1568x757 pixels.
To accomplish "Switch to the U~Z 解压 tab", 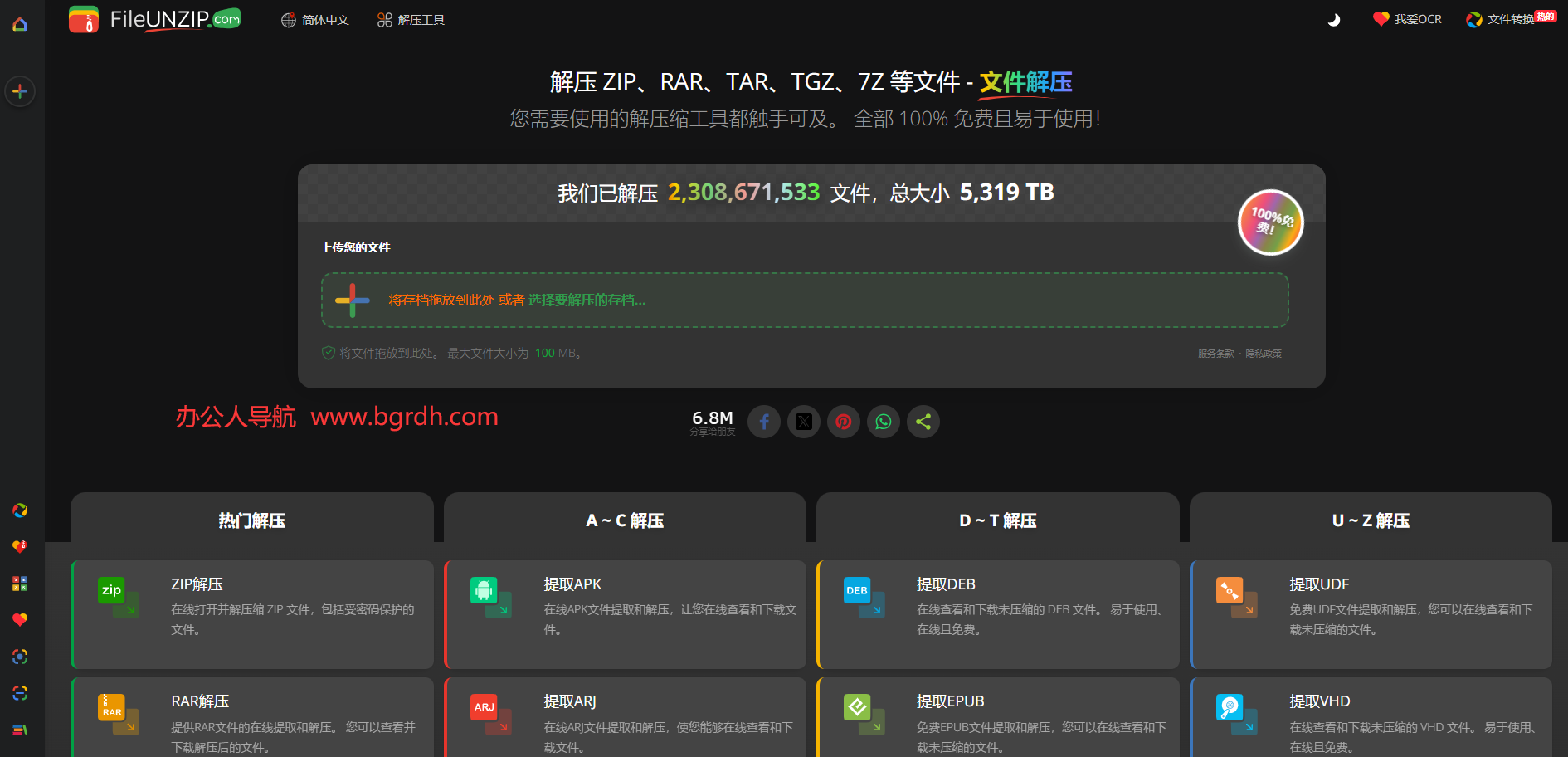I will [1371, 520].
